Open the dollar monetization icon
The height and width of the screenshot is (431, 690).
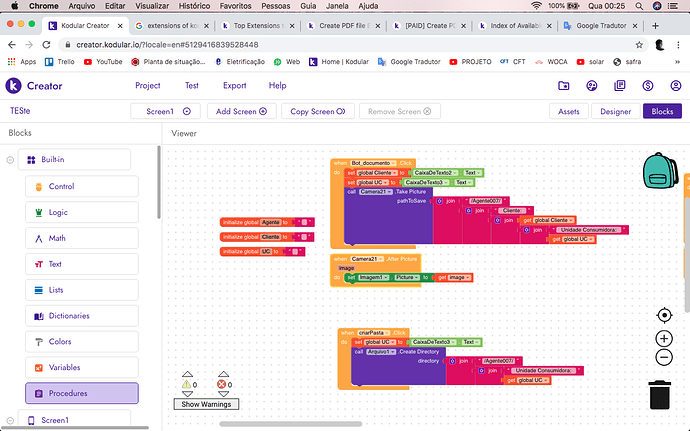pos(648,86)
